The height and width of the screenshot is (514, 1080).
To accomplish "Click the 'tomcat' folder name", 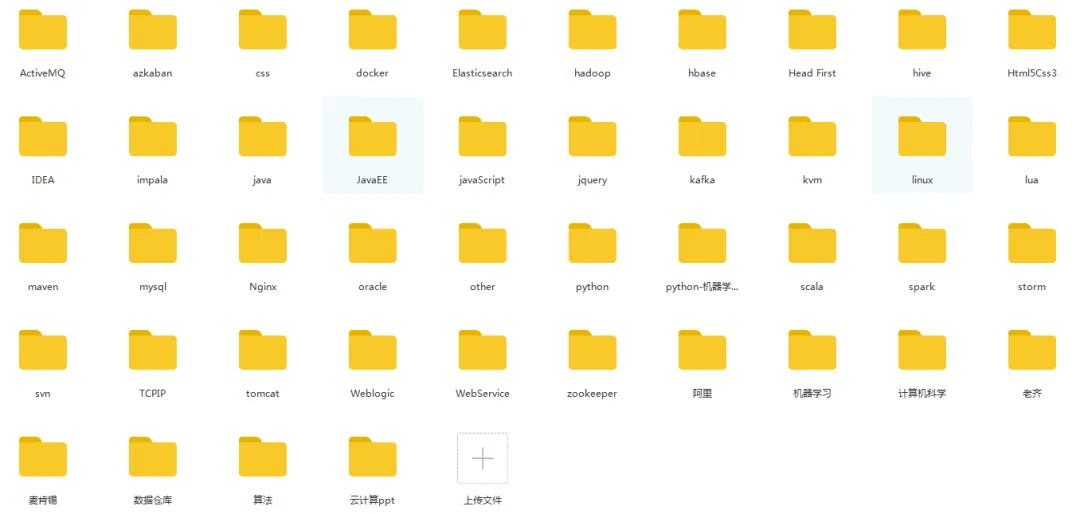I will (x=262, y=393).
